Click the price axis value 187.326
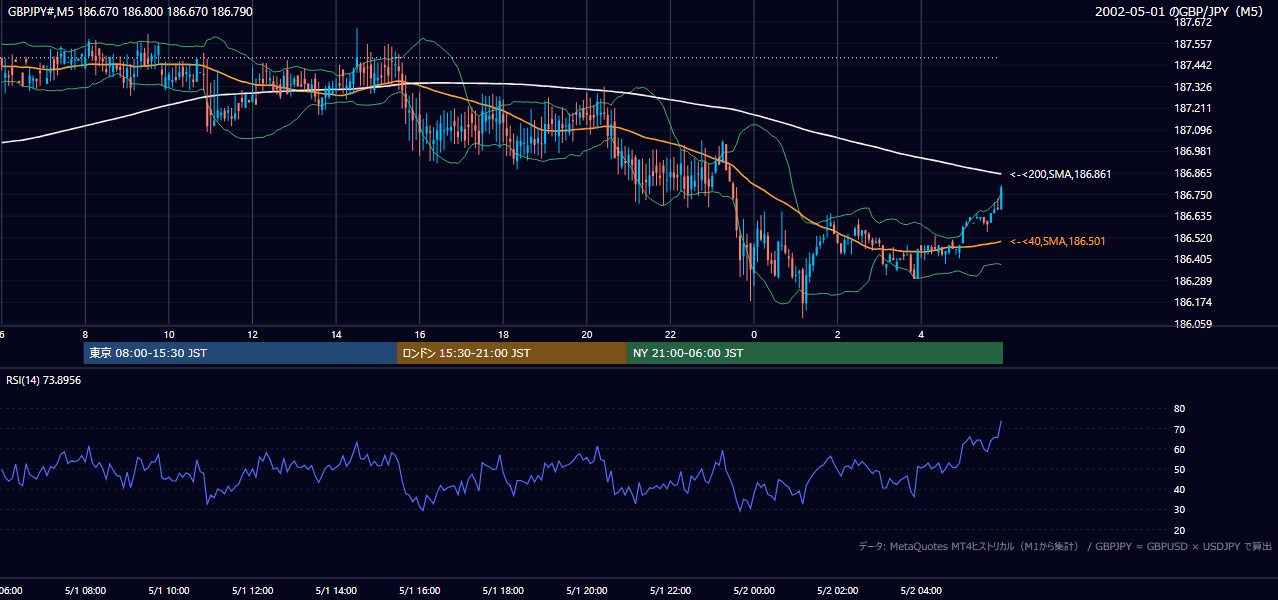1278x600 pixels. pos(1191,87)
